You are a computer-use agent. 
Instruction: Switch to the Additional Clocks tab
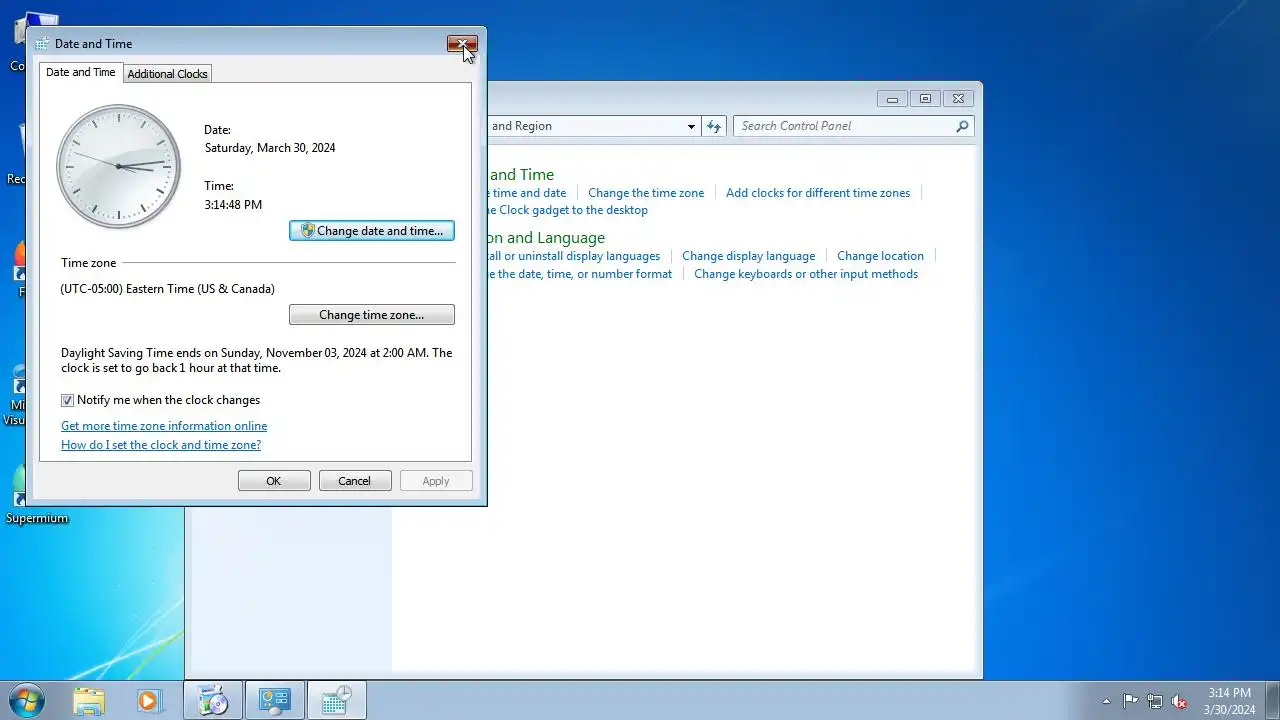(x=167, y=74)
